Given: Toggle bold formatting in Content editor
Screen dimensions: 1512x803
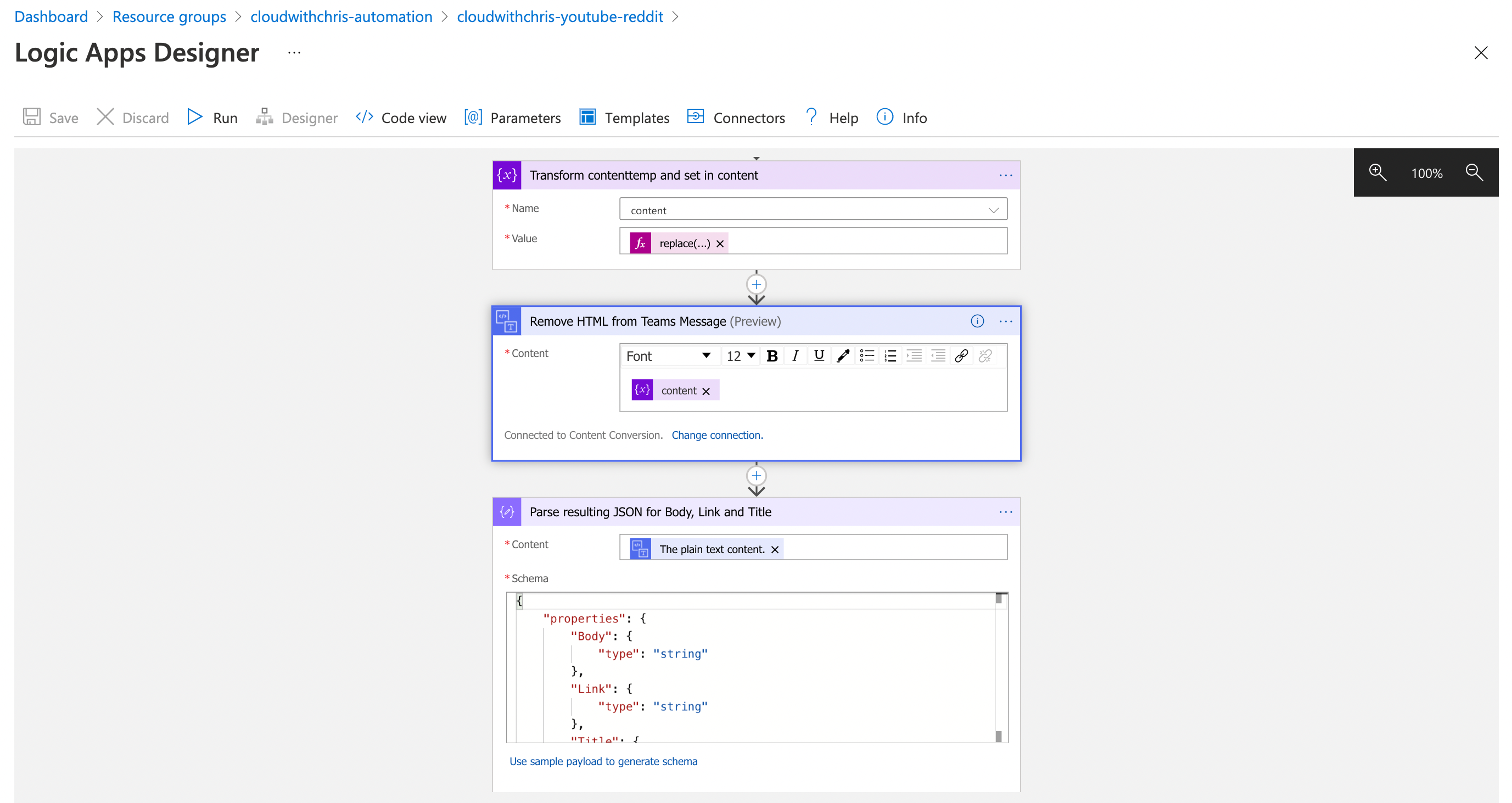Looking at the screenshot, I should pos(772,356).
